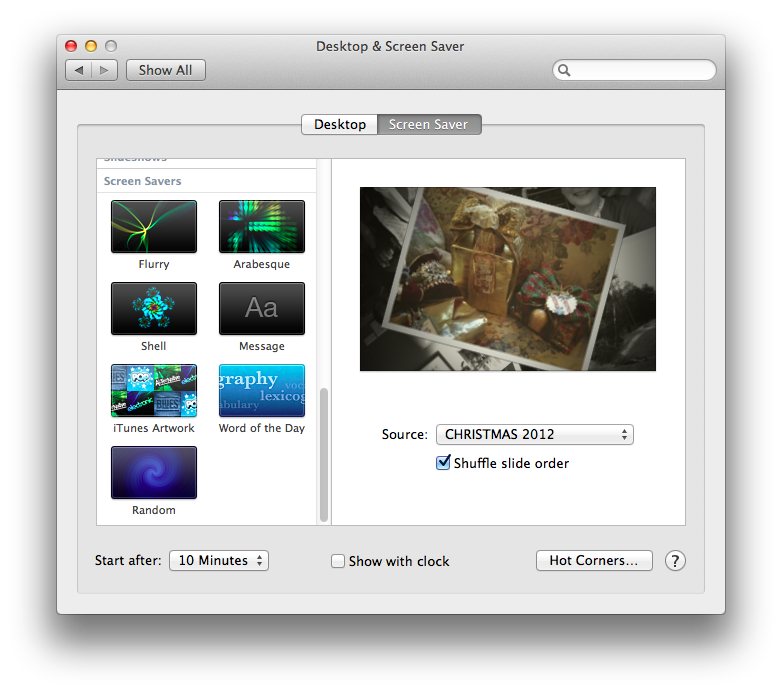Screen dimensions: 782x693
Task: Select the Arabesque screen saver thumbnail
Action: pos(262,227)
